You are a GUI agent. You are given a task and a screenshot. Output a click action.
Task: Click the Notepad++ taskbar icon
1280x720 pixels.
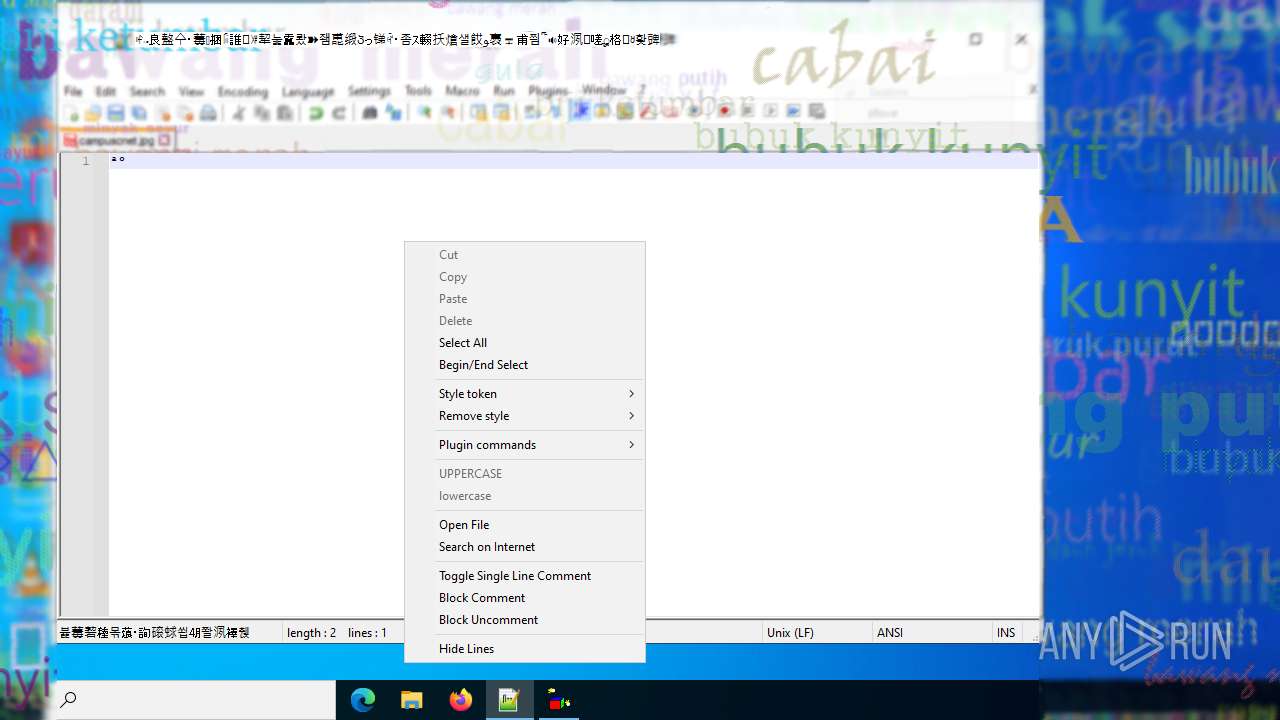pyautogui.click(x=509, y=701)
